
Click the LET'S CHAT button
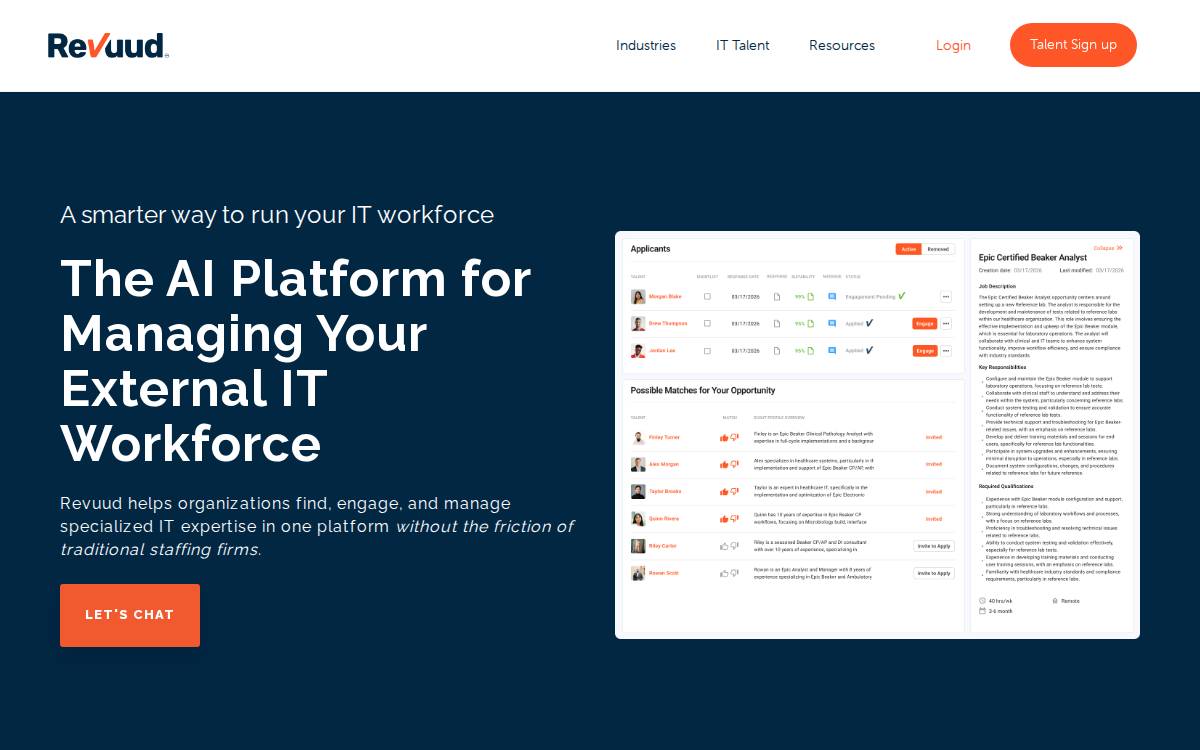130,615
